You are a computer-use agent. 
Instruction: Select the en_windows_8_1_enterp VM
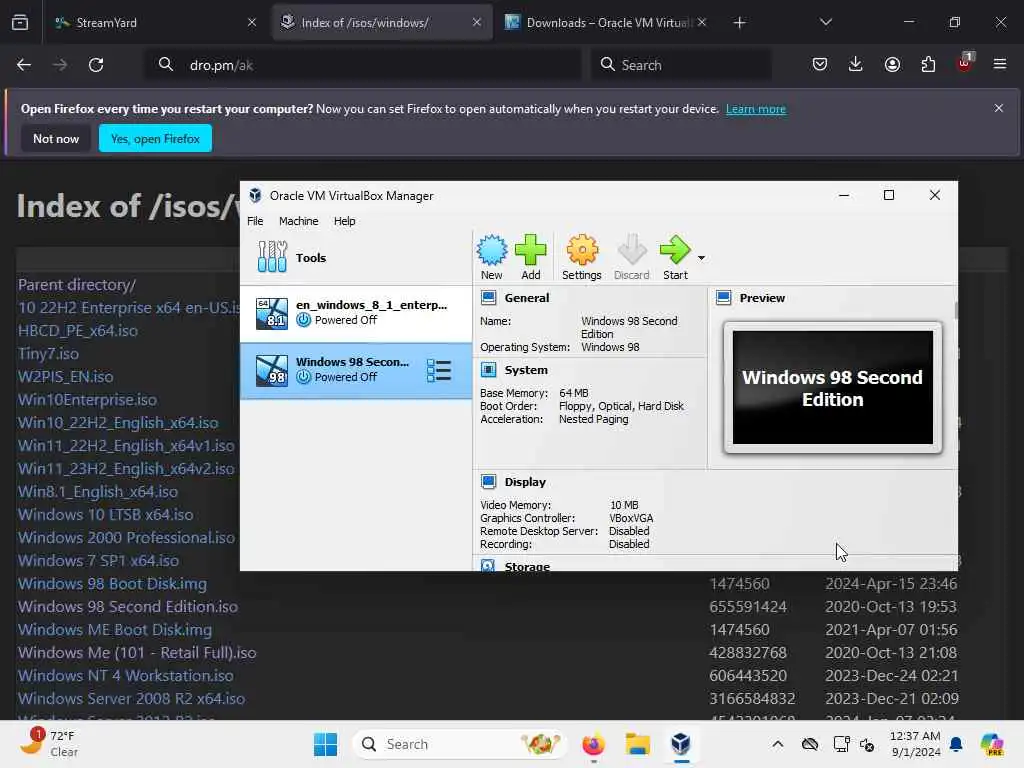point(356,313)
